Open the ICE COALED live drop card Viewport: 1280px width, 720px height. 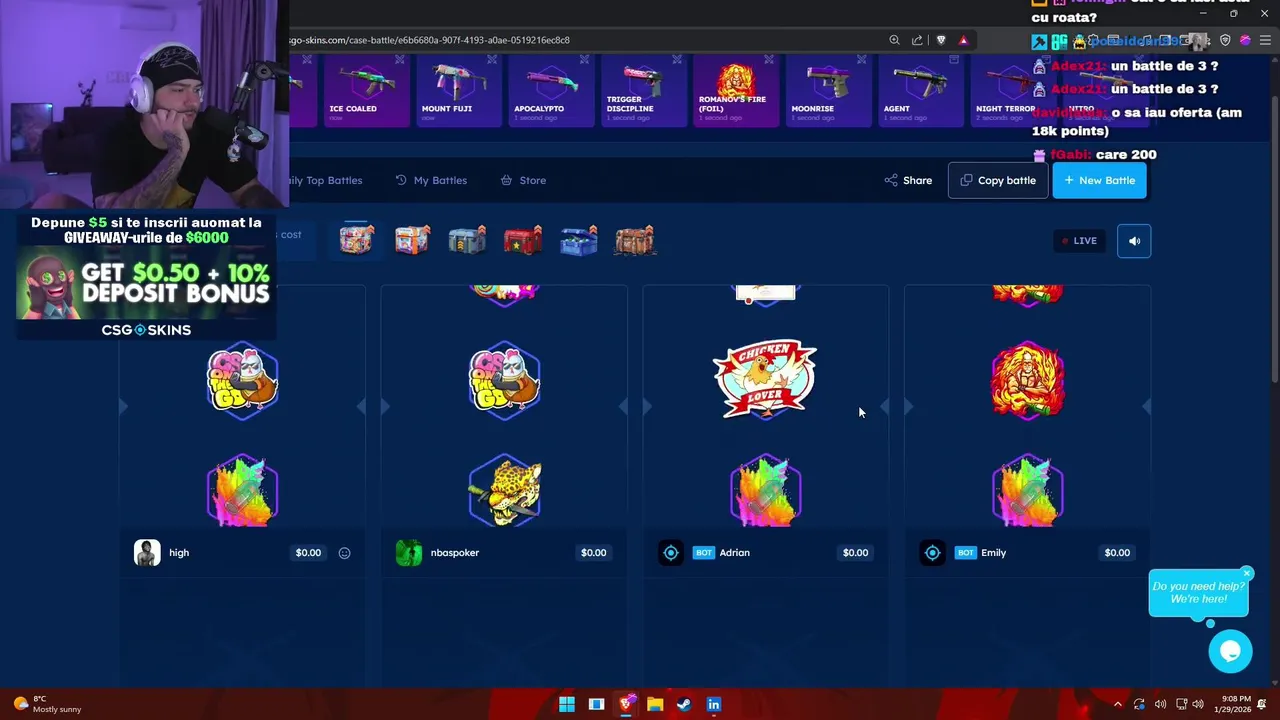pyautogui.click(x=365, y=90)
